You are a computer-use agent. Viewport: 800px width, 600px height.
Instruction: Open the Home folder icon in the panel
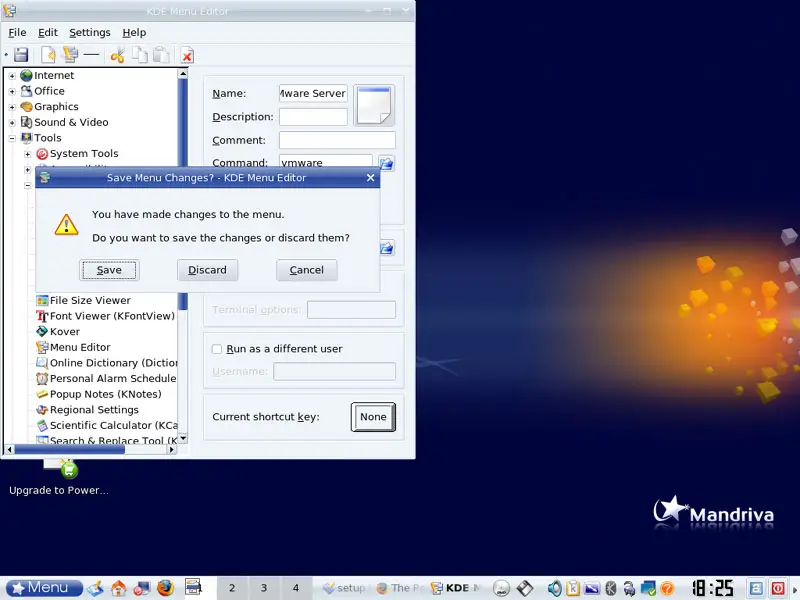(x=118, y=588)
